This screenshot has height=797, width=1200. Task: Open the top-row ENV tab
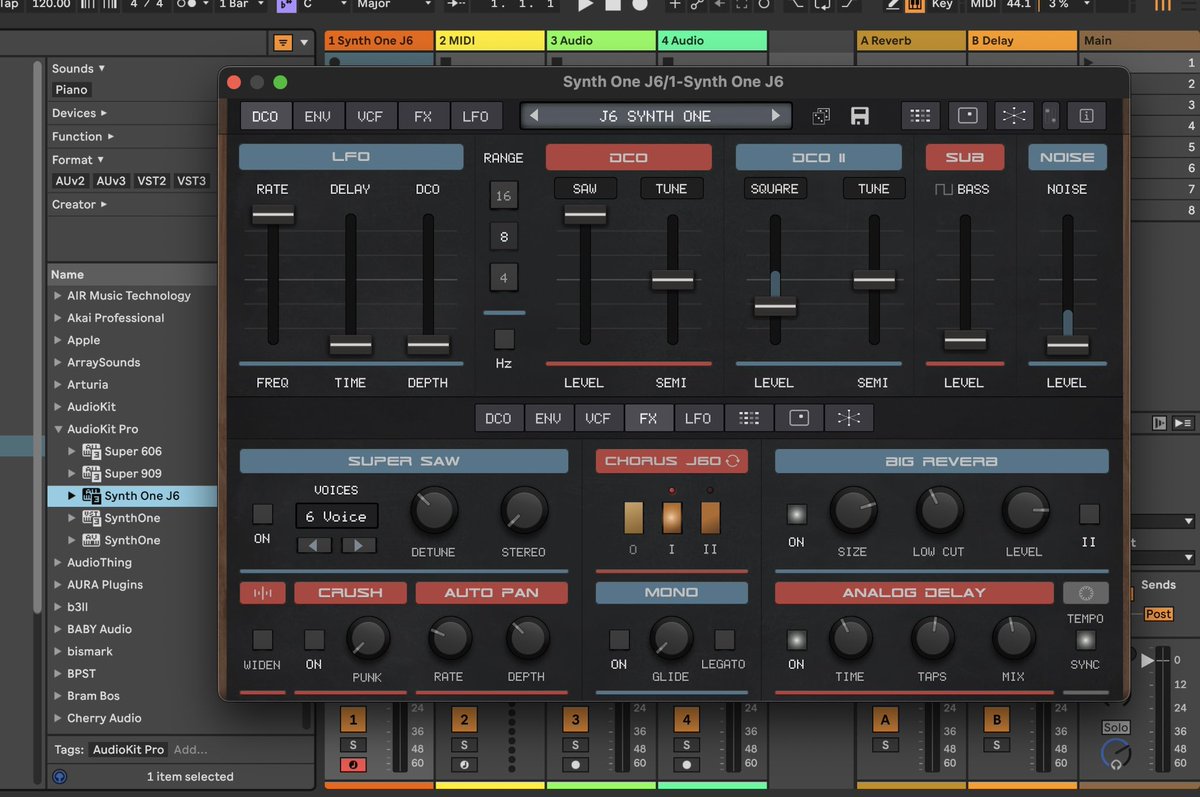point(317,116)
